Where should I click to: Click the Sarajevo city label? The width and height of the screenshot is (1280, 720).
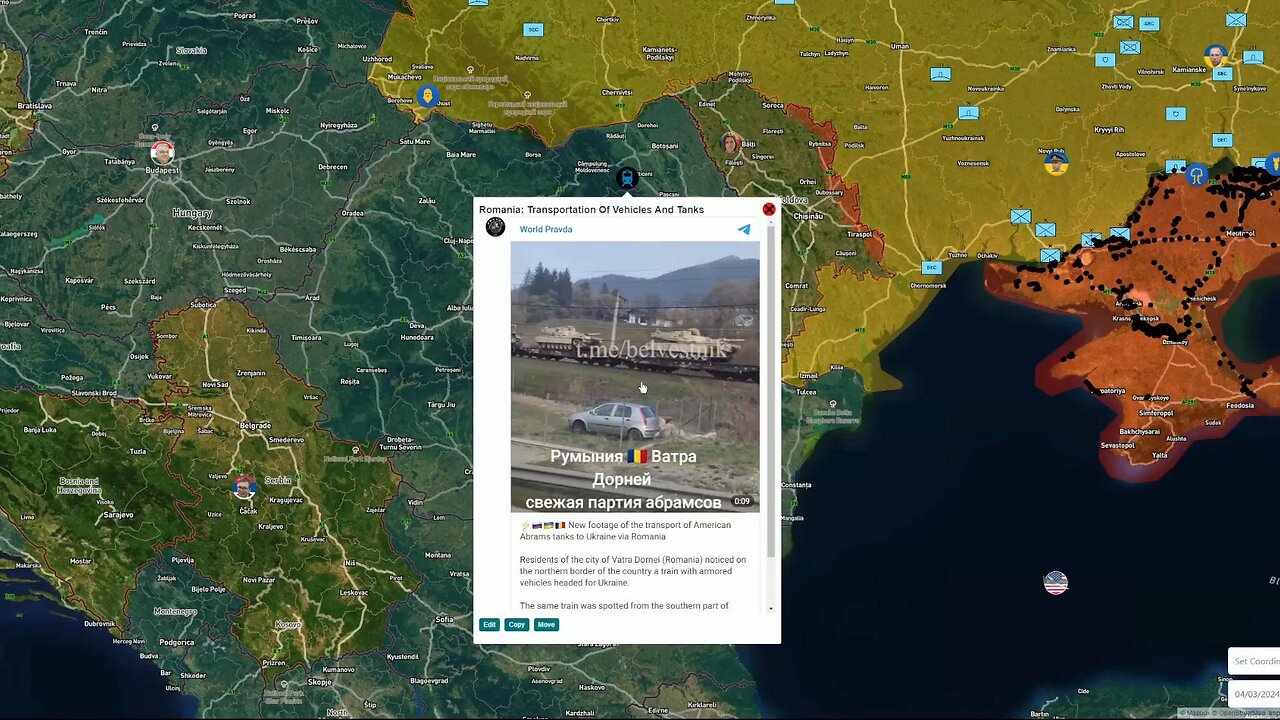click(118, 514)
